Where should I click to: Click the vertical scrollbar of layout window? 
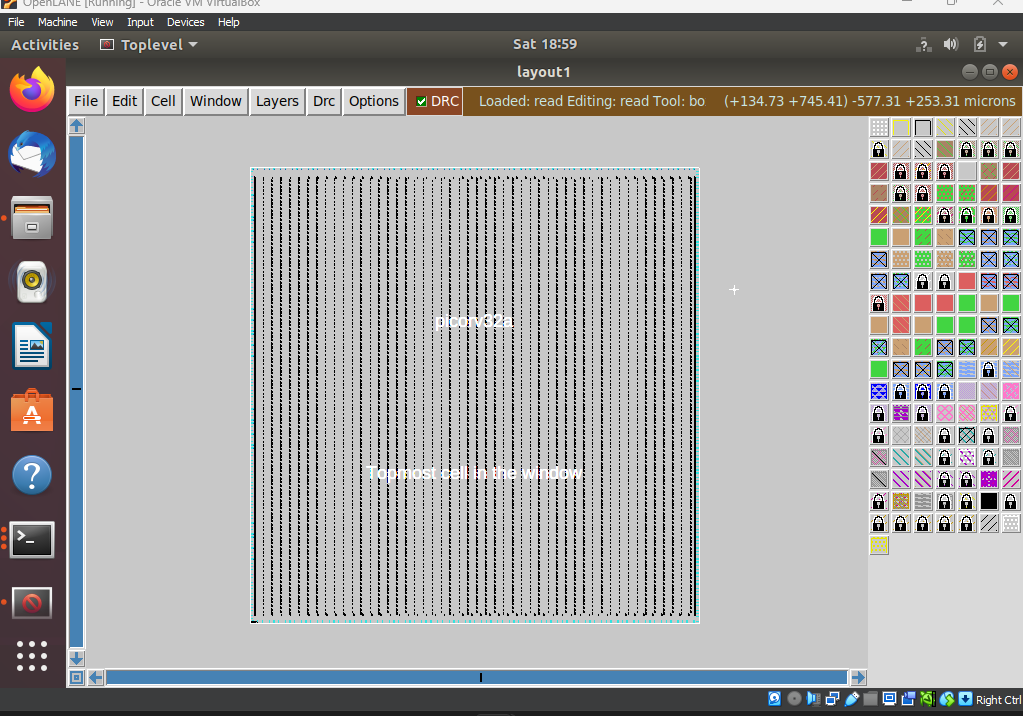76,392
